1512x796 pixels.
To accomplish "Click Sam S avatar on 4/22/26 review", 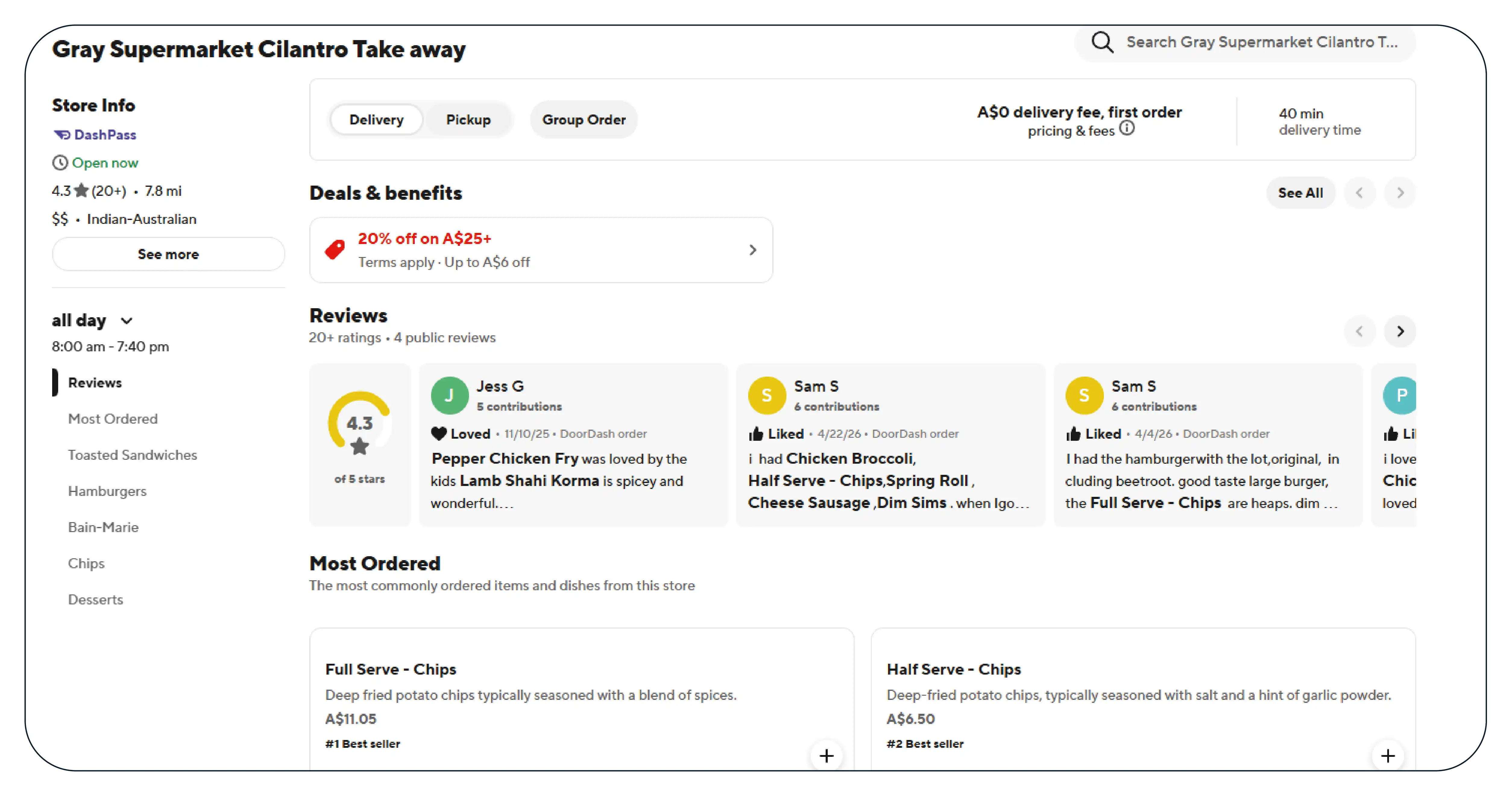I will [767, 395].
